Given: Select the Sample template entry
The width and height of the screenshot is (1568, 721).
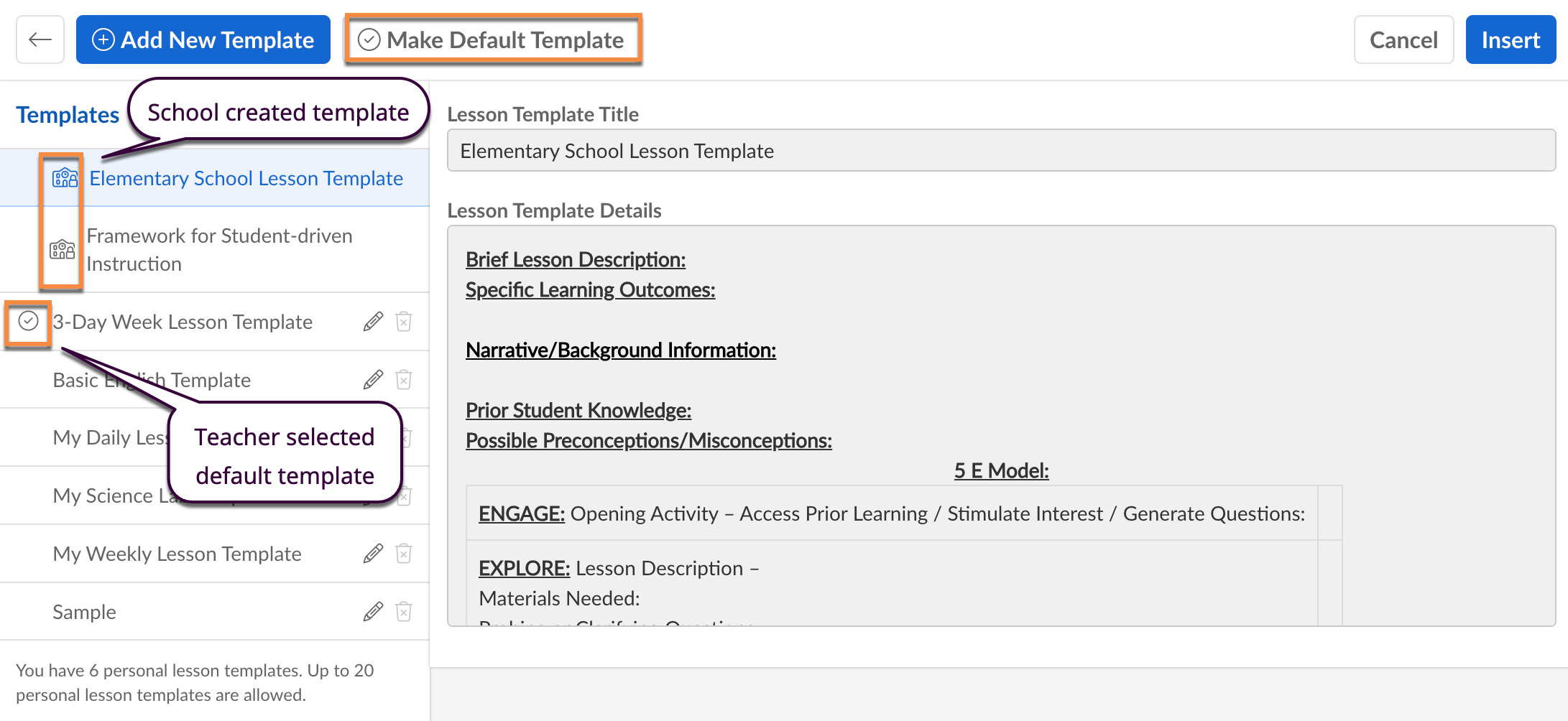Looking at the screenshot, I should click(84, 612).
